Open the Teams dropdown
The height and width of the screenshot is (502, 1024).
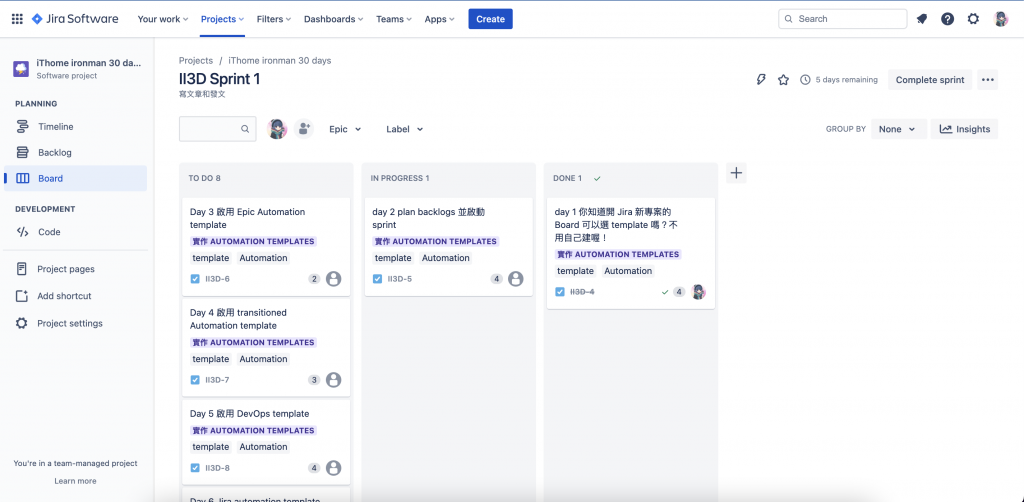click(x=394, y=19)
